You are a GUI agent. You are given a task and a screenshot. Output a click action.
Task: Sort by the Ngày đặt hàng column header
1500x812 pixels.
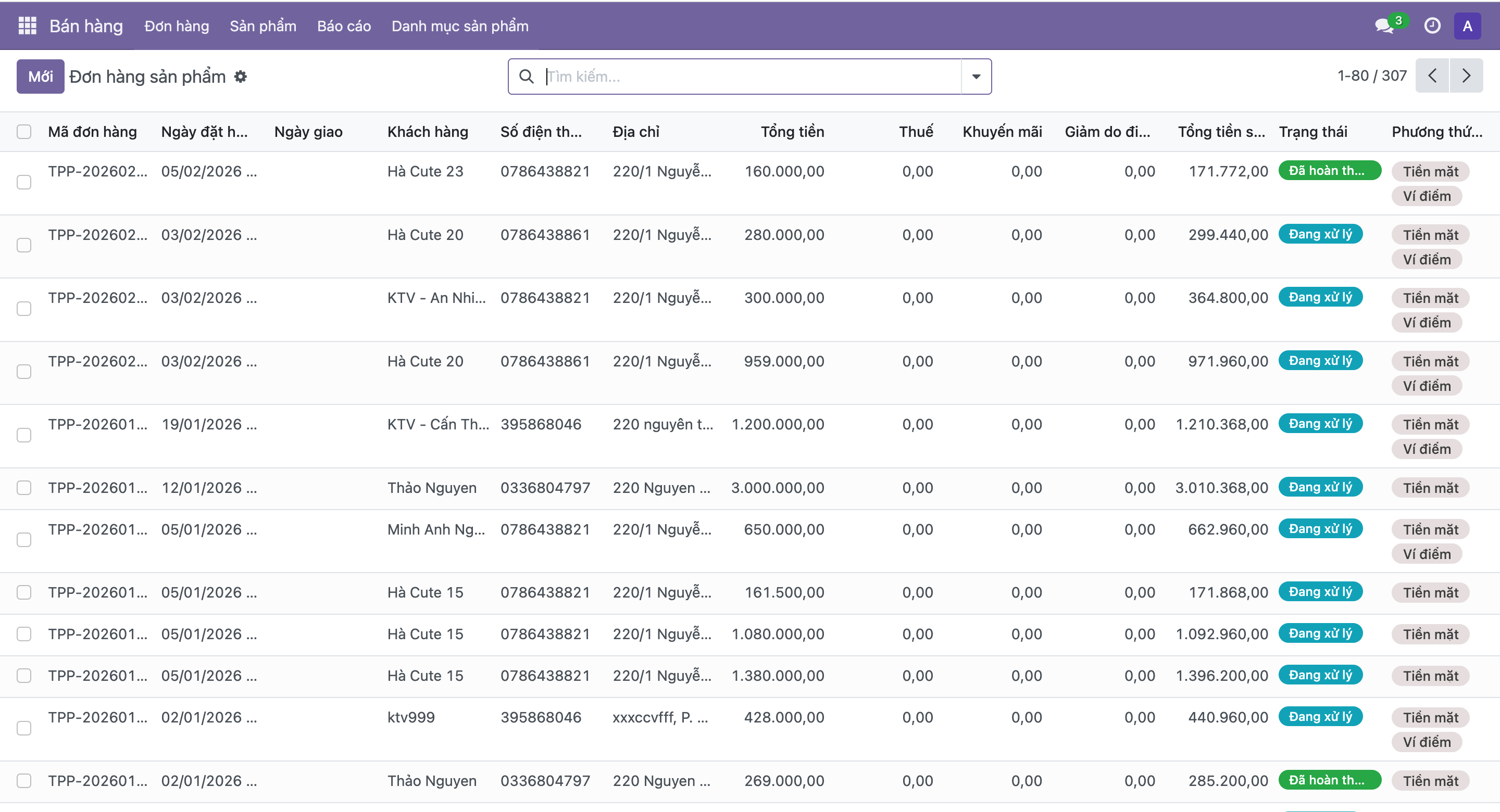click(204, 132)
